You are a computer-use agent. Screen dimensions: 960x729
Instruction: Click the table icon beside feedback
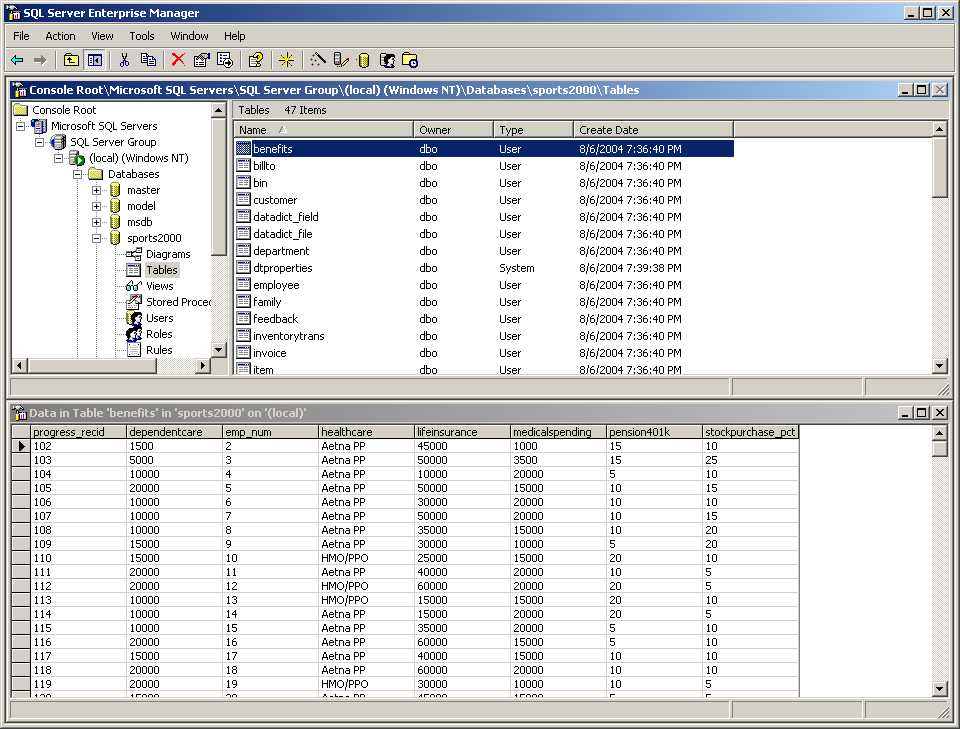pos(244,318)
